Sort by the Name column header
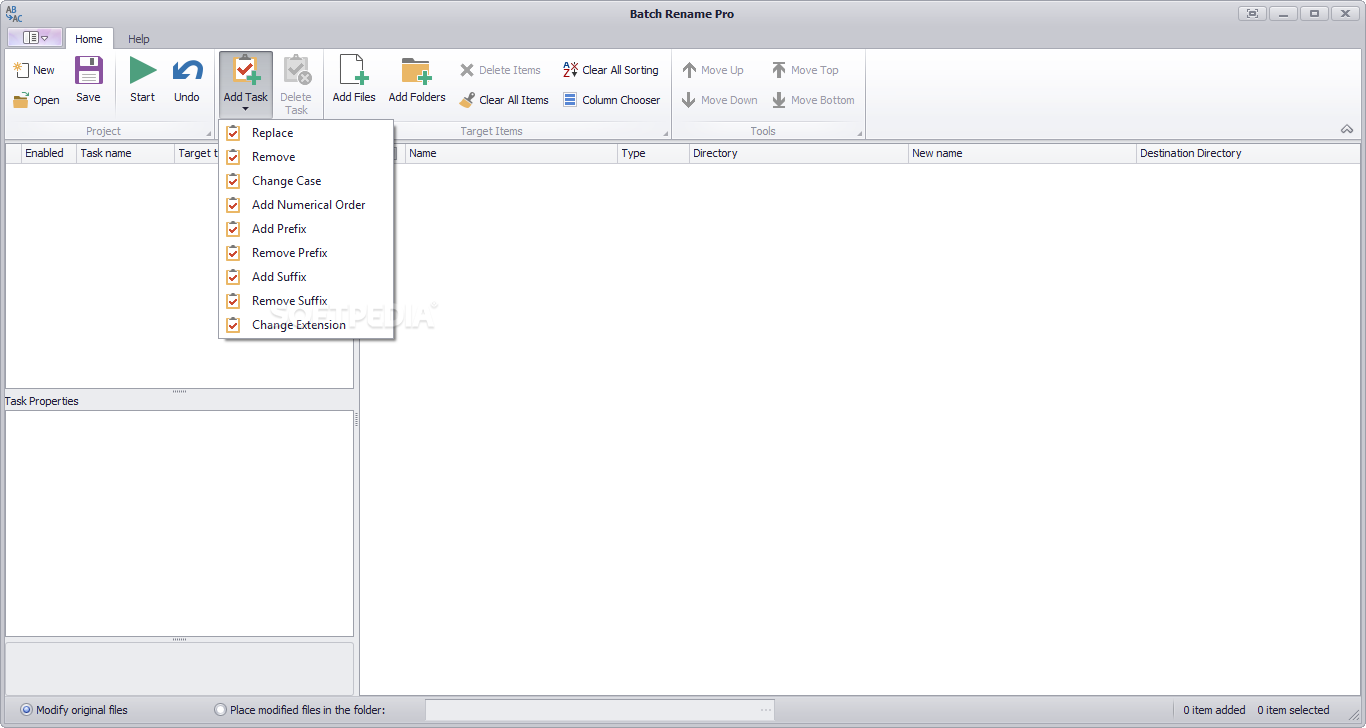This screenshot has width=1366, height=728. coord(511,153)
